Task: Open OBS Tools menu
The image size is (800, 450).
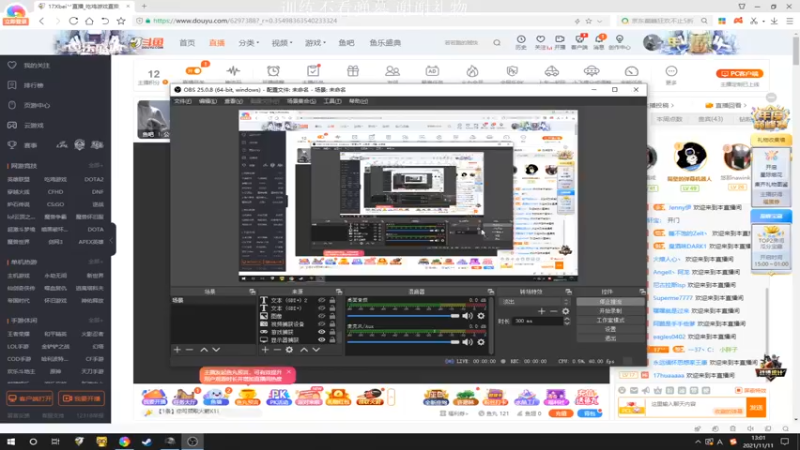Action: pyautogui.click(x=332, y=101)
